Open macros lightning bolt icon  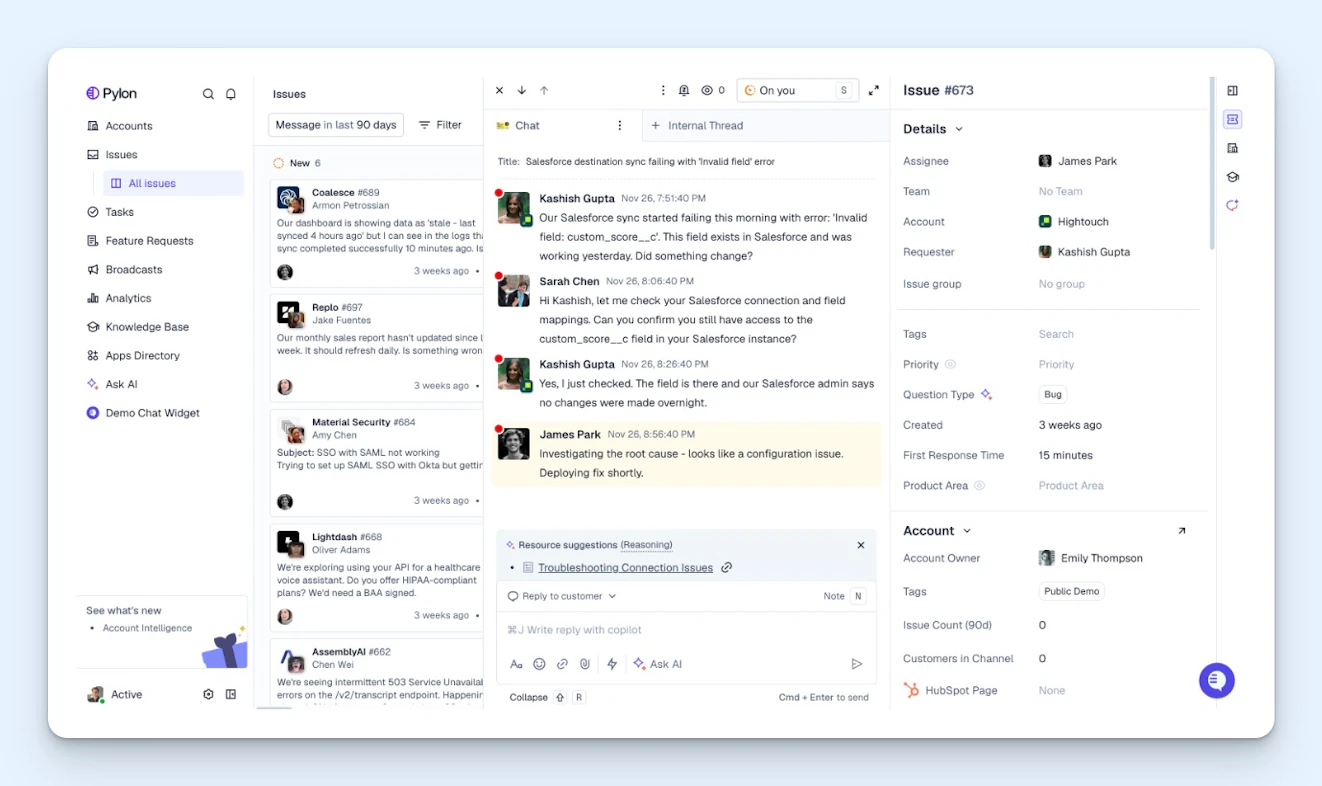[x=612, y=664]
